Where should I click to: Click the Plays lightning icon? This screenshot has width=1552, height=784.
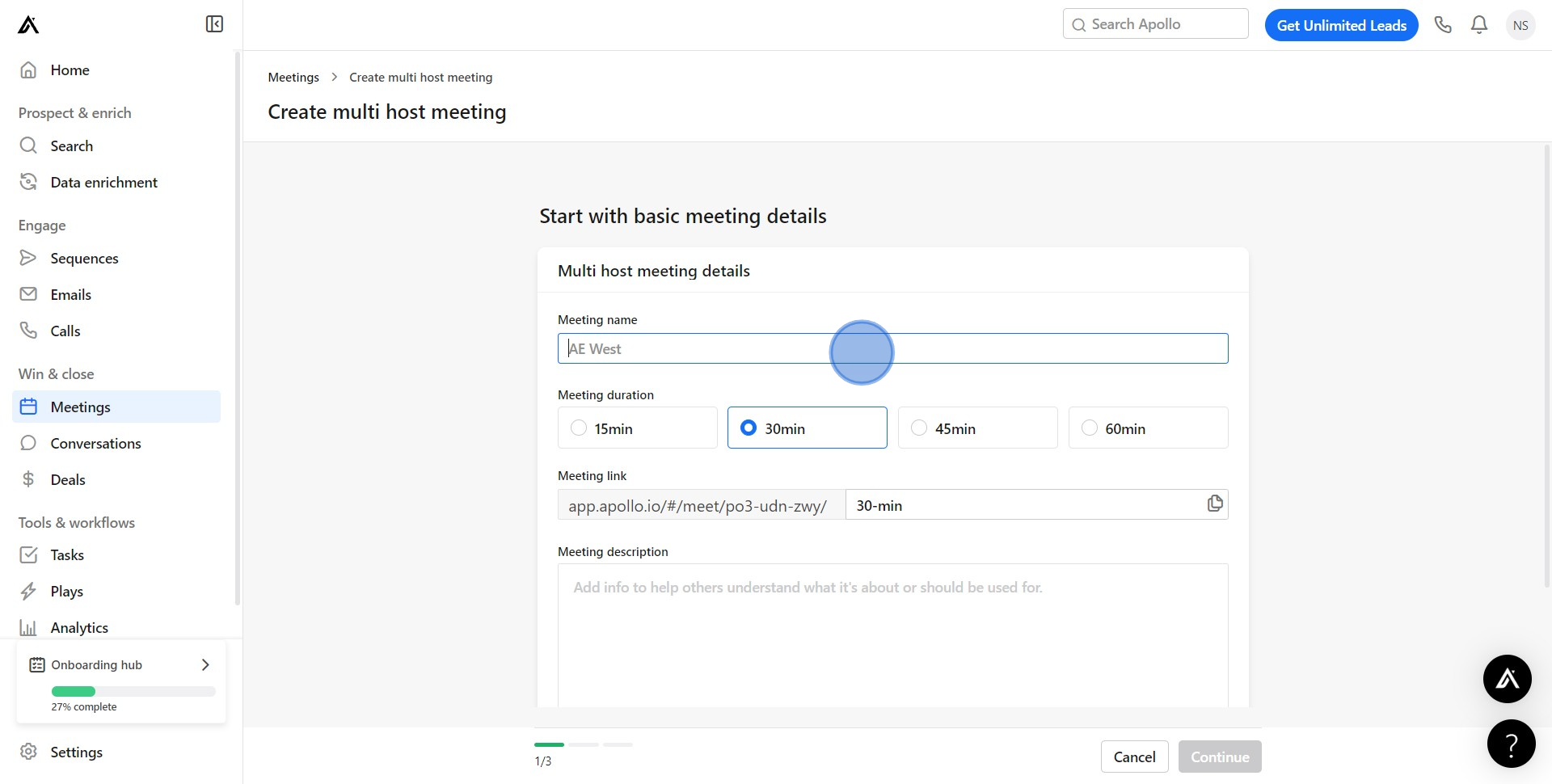coord(28,591)
